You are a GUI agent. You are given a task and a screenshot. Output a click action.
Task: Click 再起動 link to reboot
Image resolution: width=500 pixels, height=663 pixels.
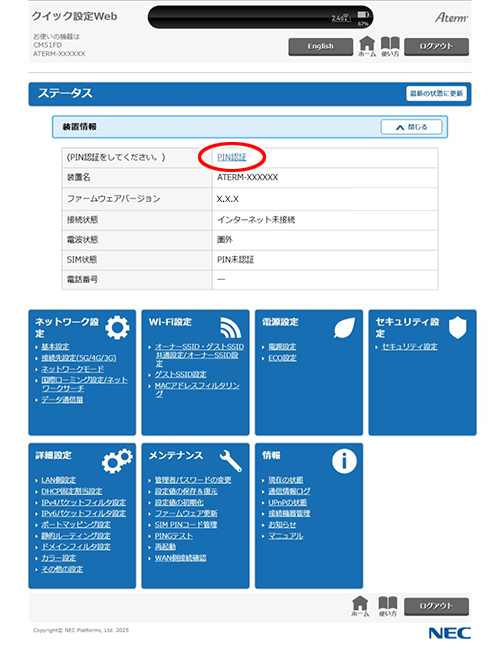165,547
